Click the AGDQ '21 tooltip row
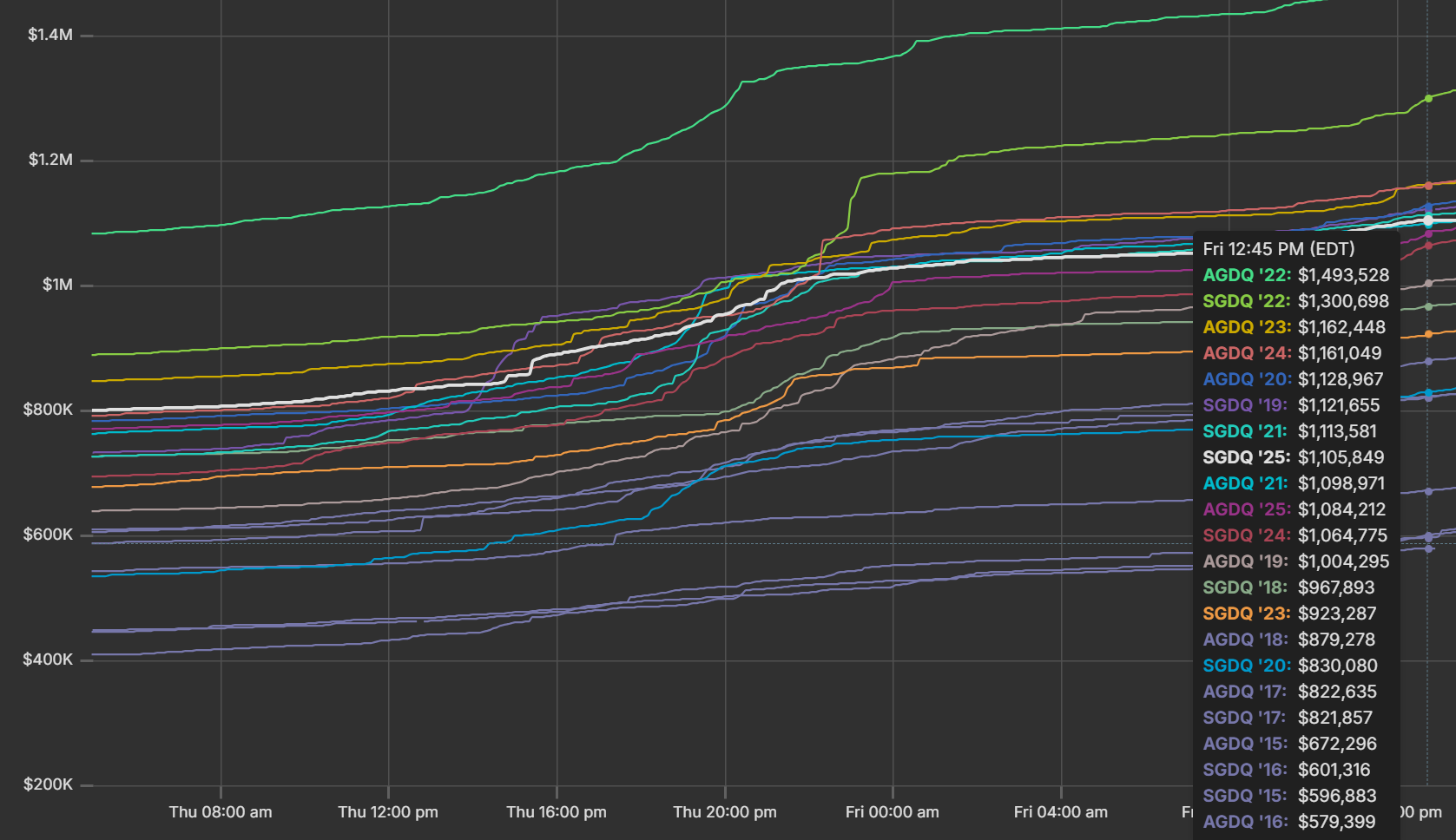 (1294, 483)
